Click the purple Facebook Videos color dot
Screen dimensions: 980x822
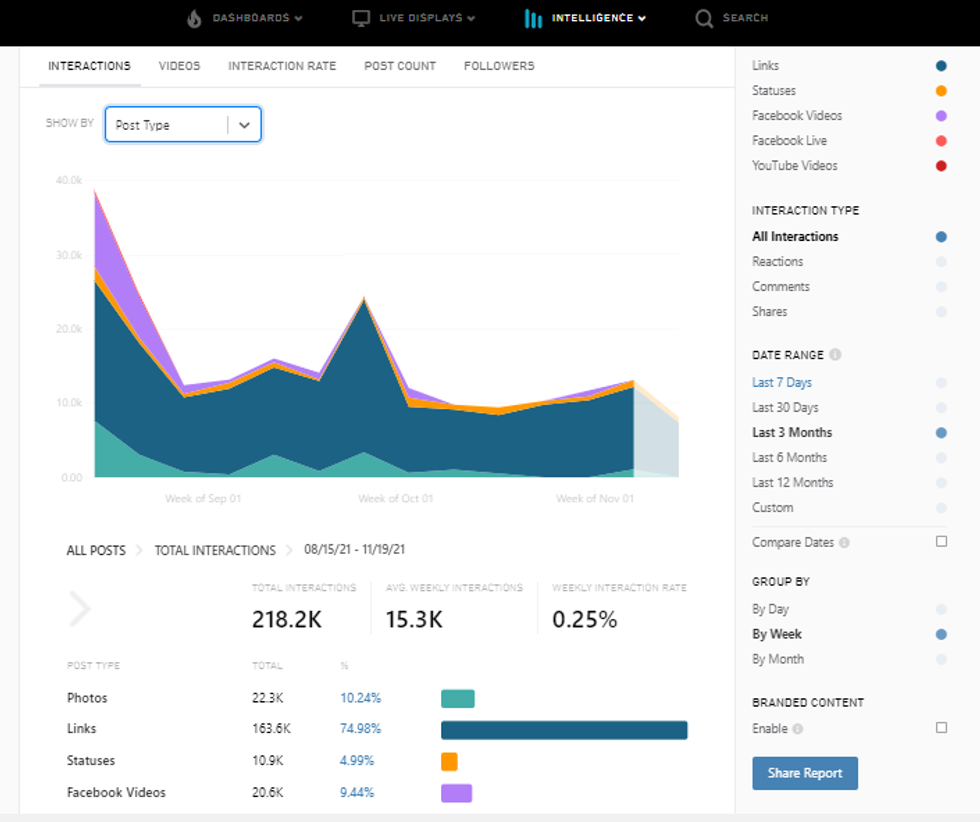941,116
